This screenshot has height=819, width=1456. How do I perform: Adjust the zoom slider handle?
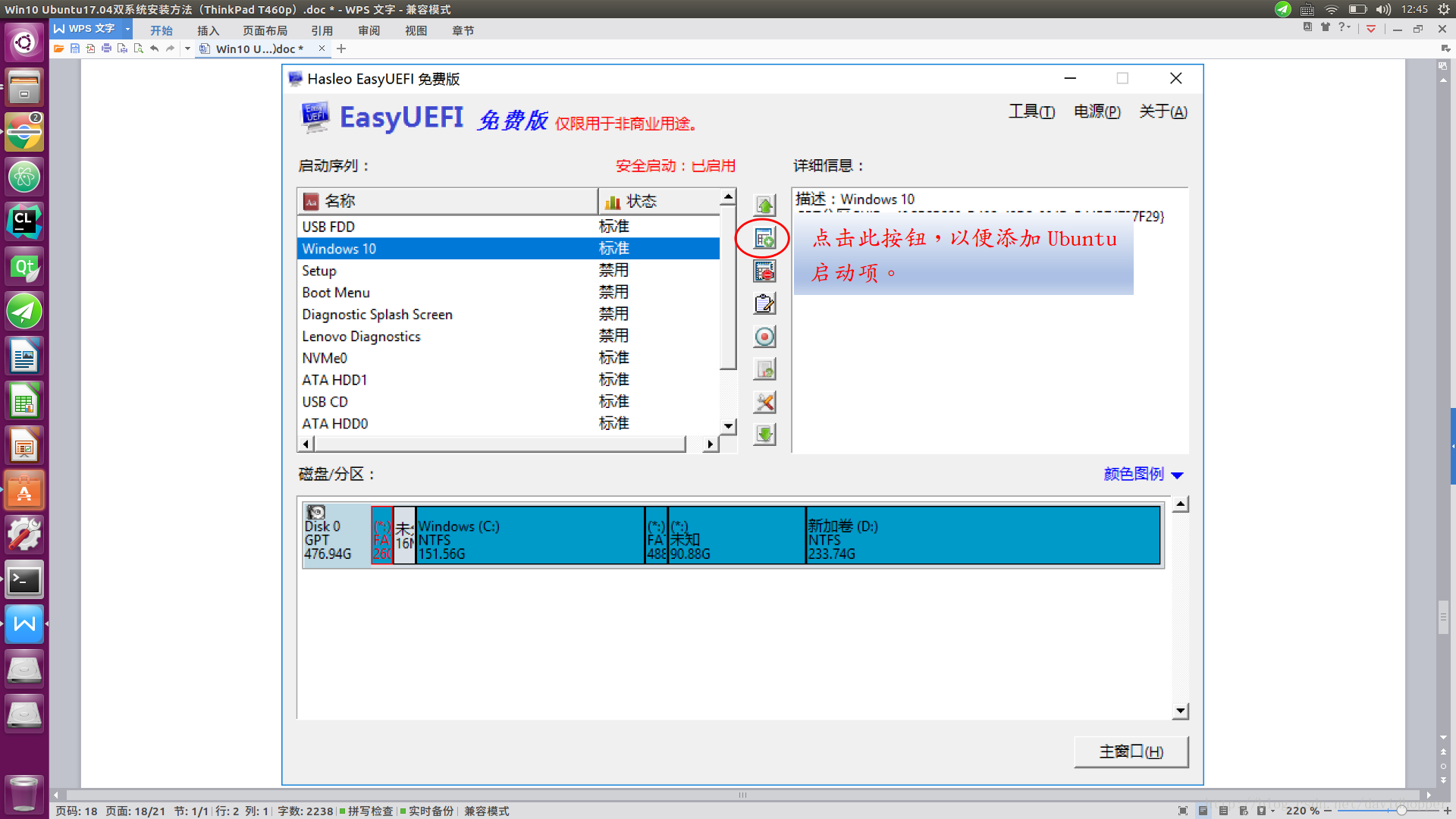(x=1401, y=811)
